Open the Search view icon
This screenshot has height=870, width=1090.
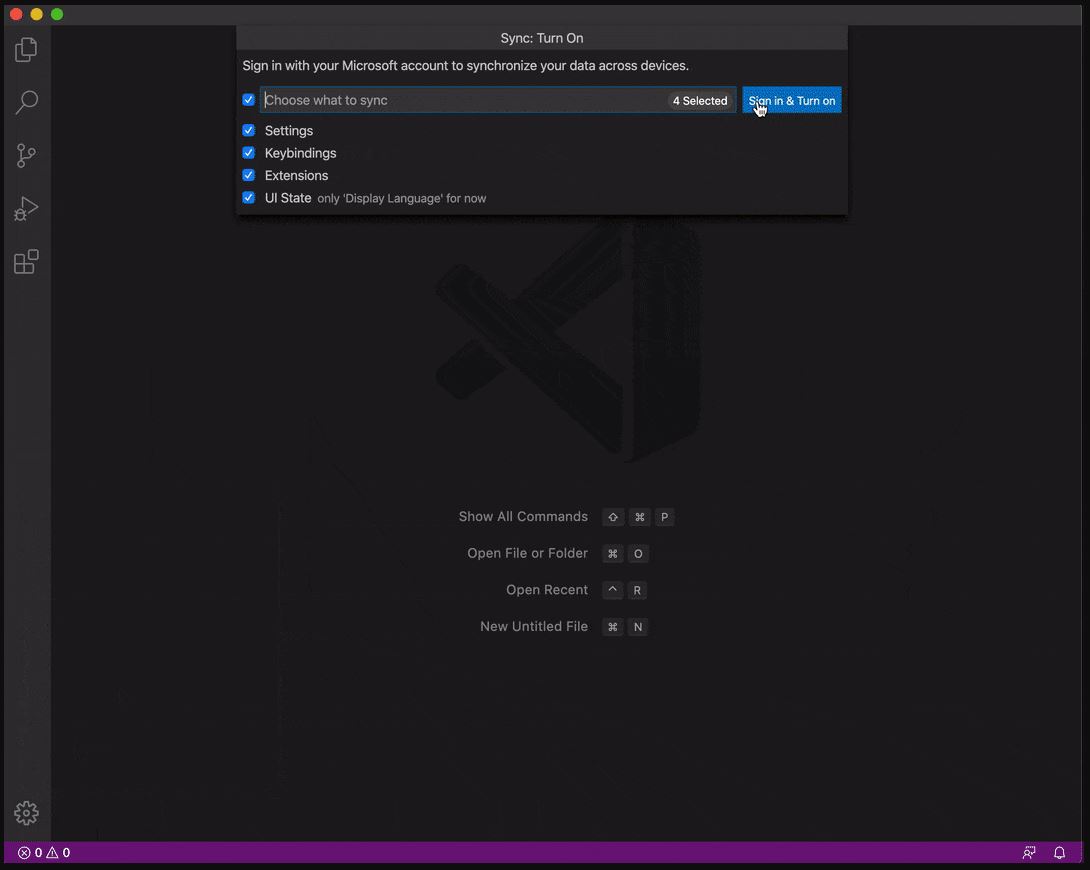[26, 102]
